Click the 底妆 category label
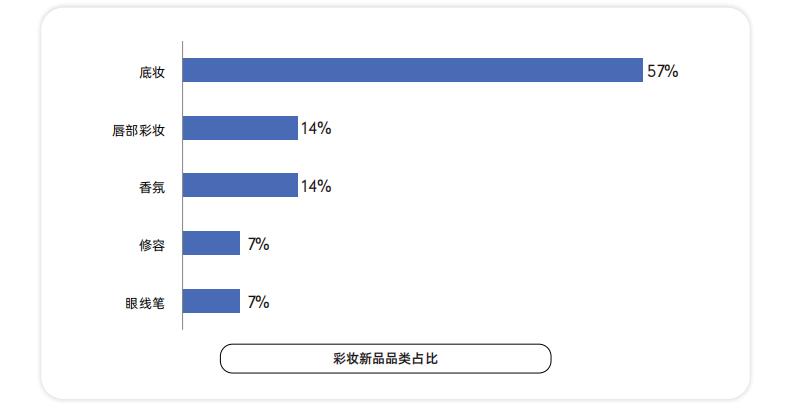Viewport: 794px width, 416px height. pyautogui.click(x=152, y=71)
